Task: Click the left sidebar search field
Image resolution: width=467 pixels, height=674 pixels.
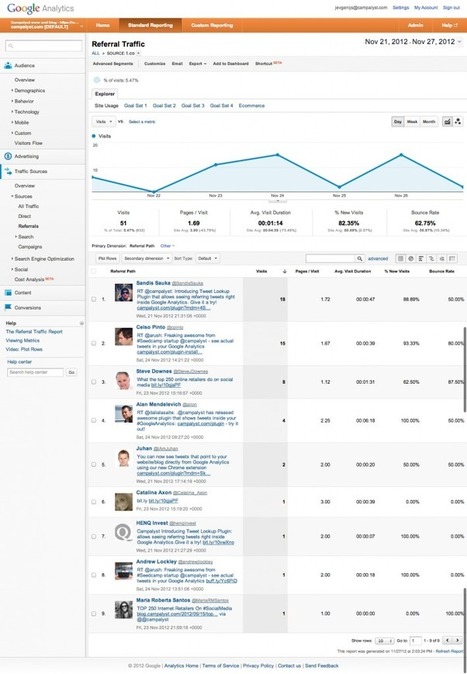Action: point(43,46)
